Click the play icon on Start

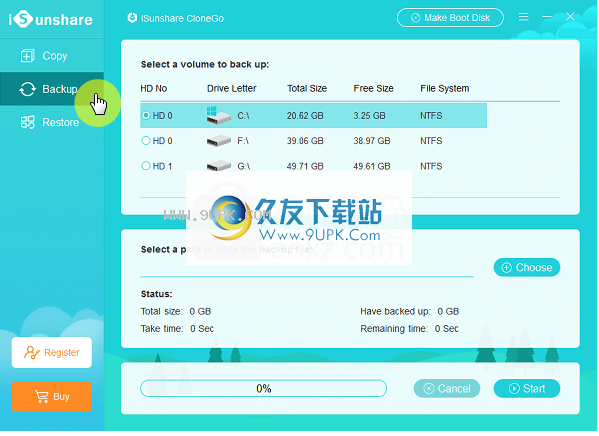(x=514, y=389)
